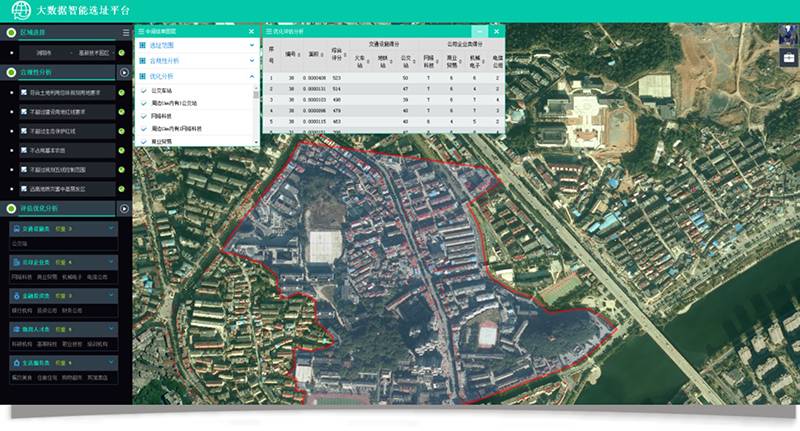The image size is (800, 431).
Task: Minimize the 优化评估分析 results panel
Action: pos(480,32)
